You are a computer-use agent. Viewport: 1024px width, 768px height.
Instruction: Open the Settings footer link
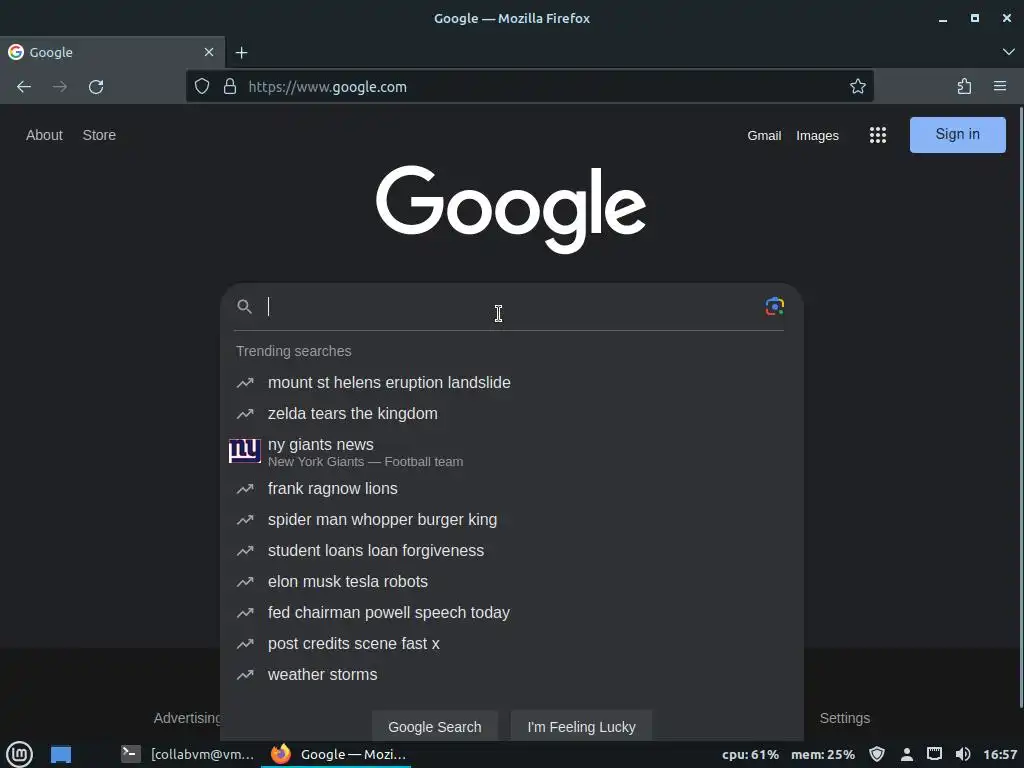(x=844, y=718)
